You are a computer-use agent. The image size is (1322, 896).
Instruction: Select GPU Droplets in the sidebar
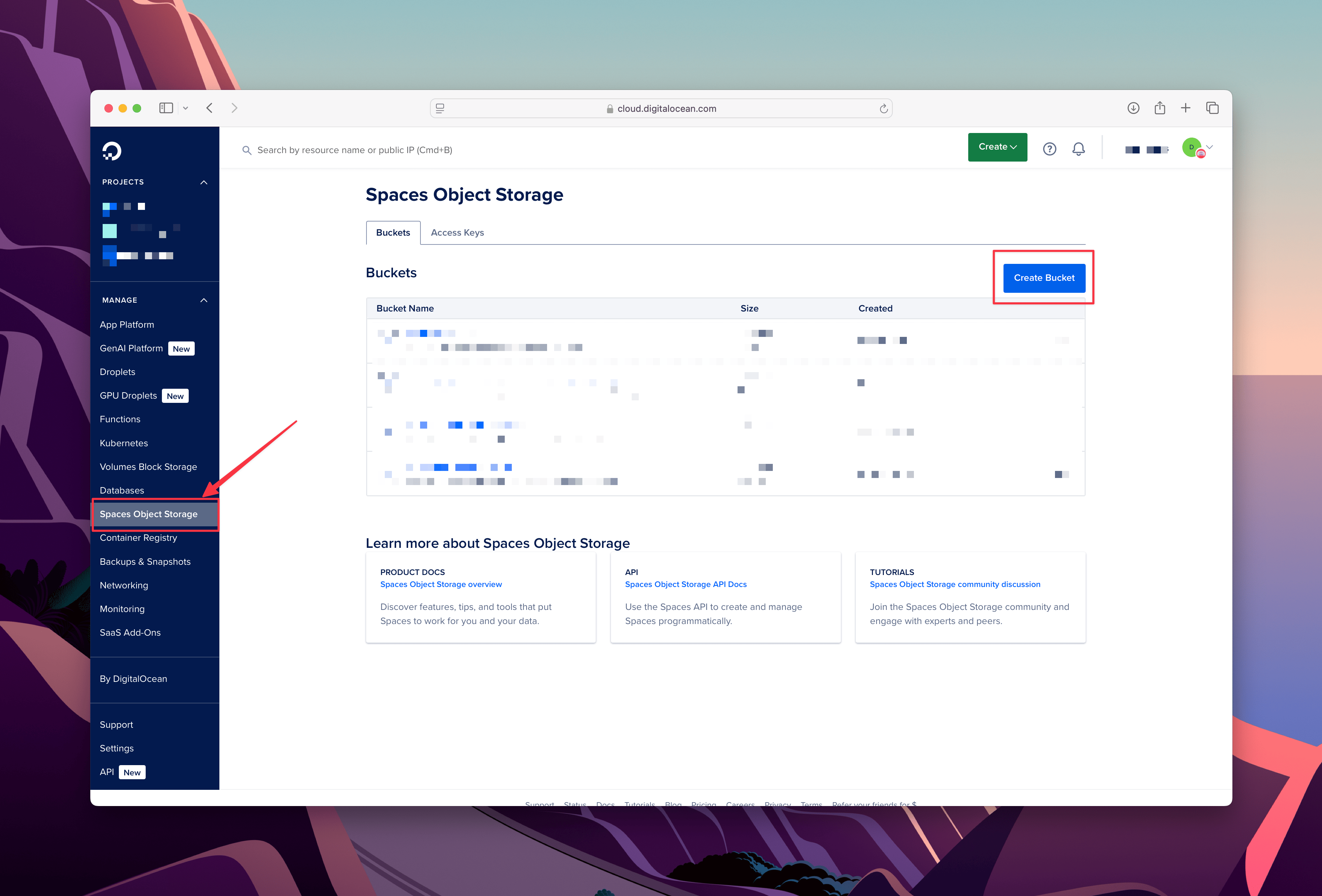(x=128, y=396)
